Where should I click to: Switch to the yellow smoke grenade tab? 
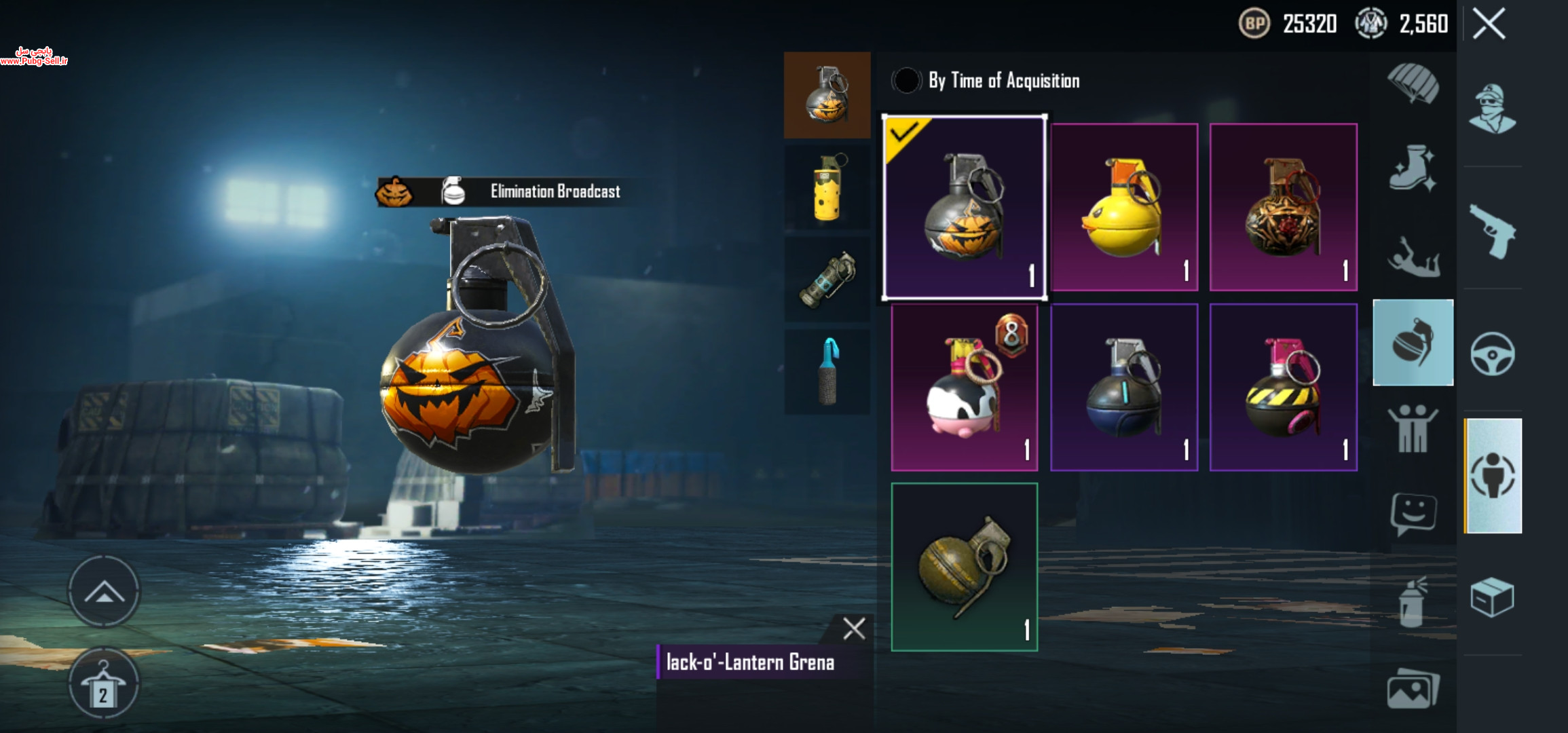(827, 187)
